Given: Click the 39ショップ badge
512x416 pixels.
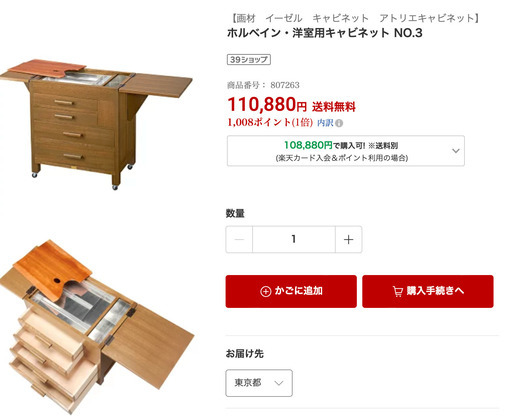Looking at the screenshot, I should click(249, 60).
